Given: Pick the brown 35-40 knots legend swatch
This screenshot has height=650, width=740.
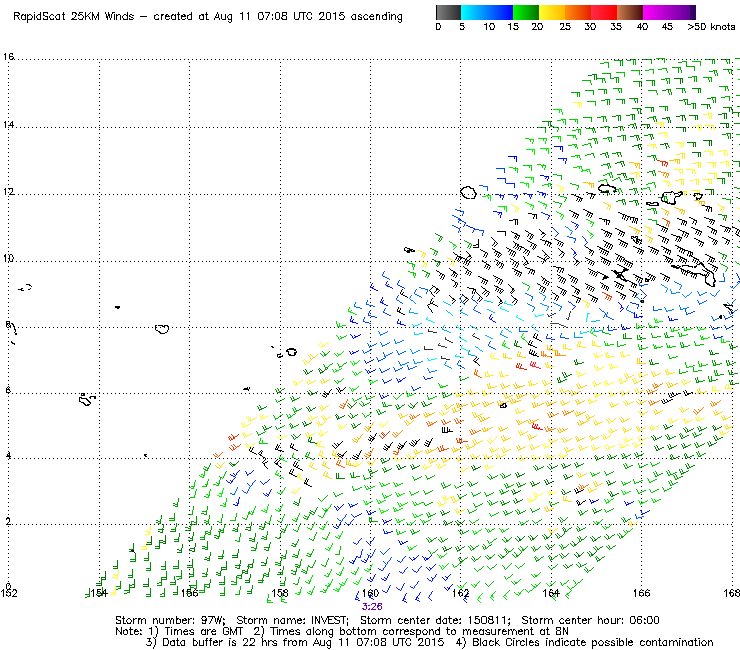Looking at the screenshot, I should click(630, 12).
